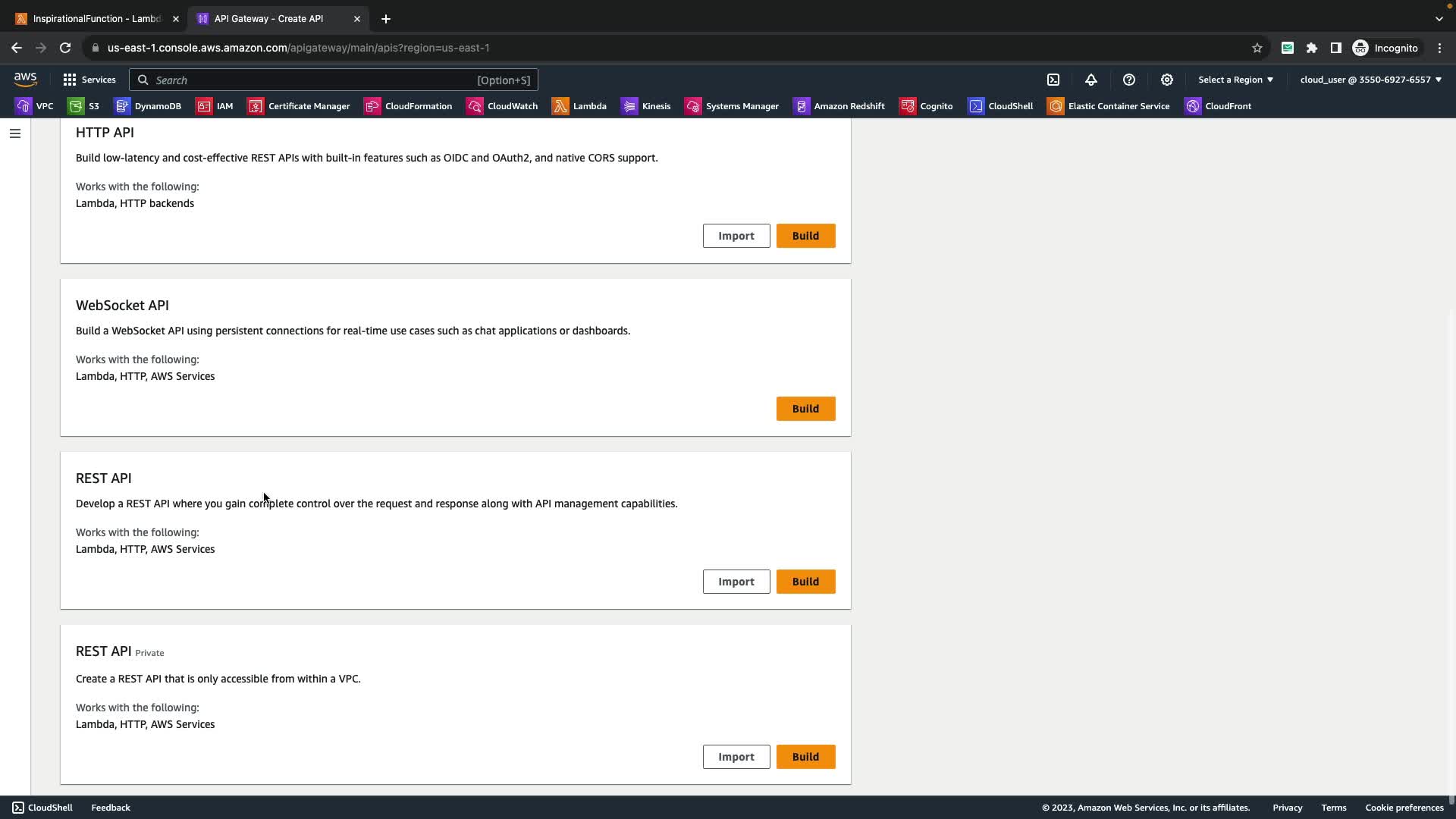Viewport: 1456px width, 819px height.
Task: Click Import for the HTTP API
Action: pyautogui.click(x=736, y=236)
